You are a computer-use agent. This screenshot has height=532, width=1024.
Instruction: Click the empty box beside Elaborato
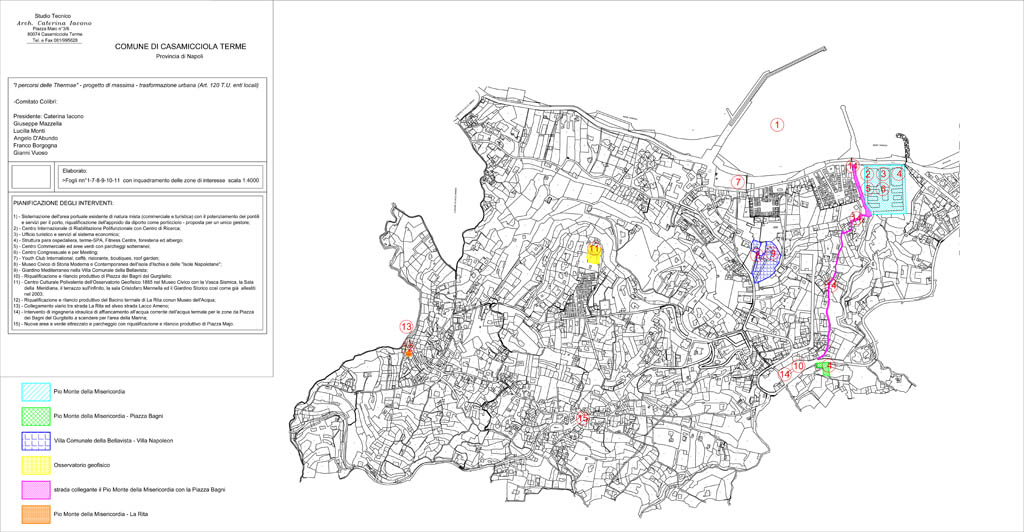[x=32, y=177]
